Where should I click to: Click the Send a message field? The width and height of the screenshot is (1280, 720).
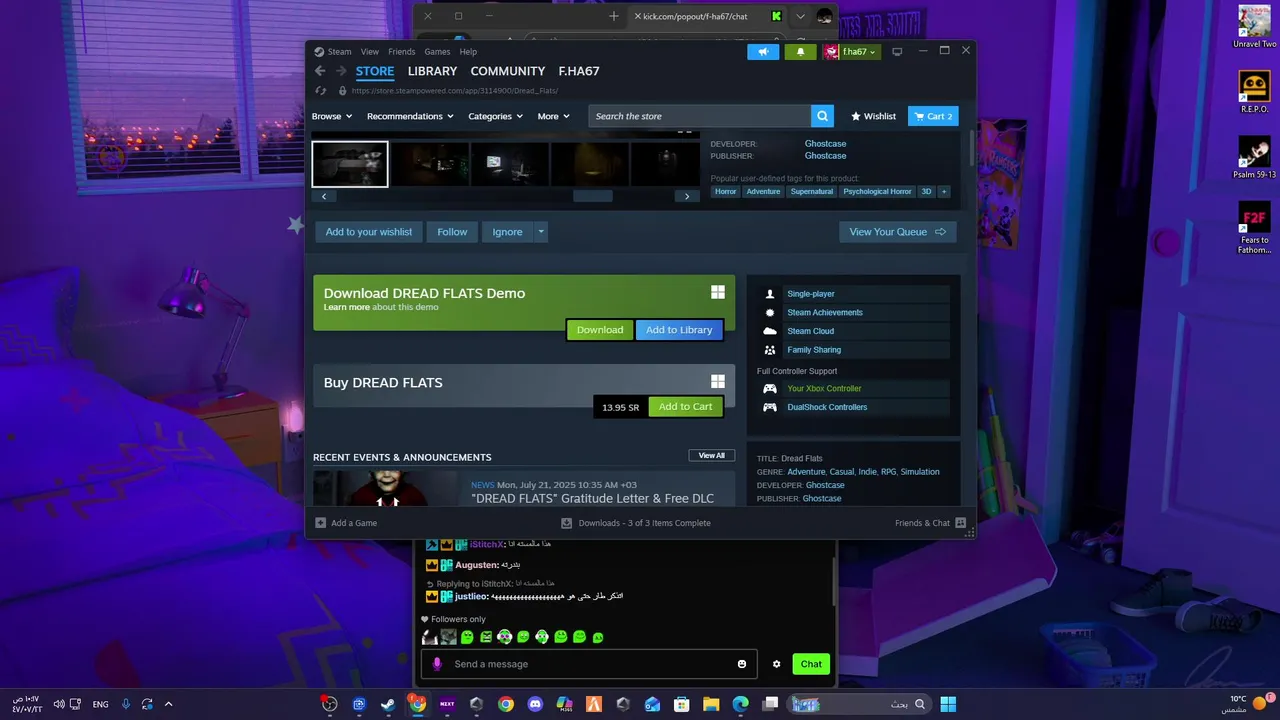tap(590, 664)
